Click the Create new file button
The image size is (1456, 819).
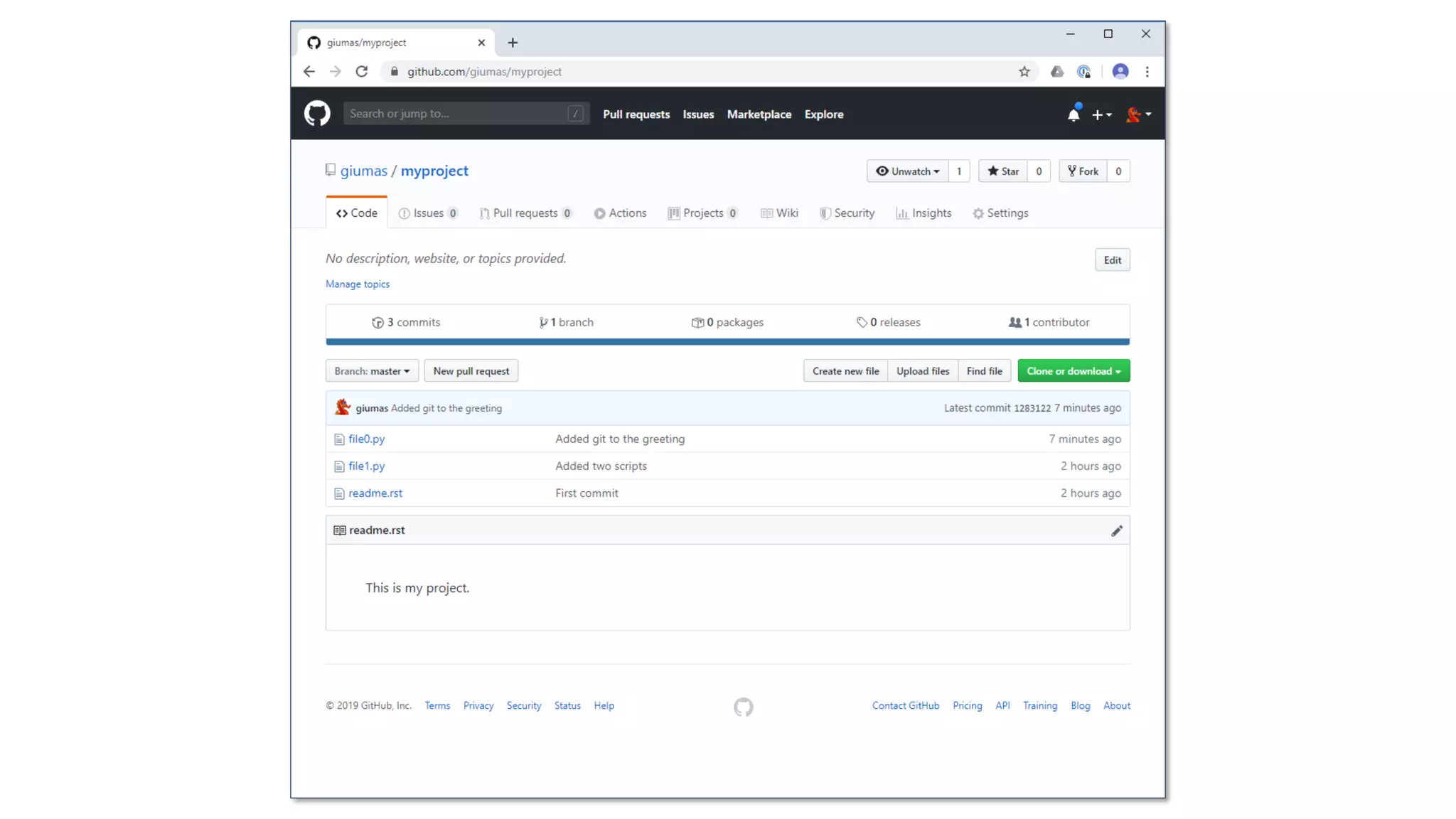(x=845, y=371)
